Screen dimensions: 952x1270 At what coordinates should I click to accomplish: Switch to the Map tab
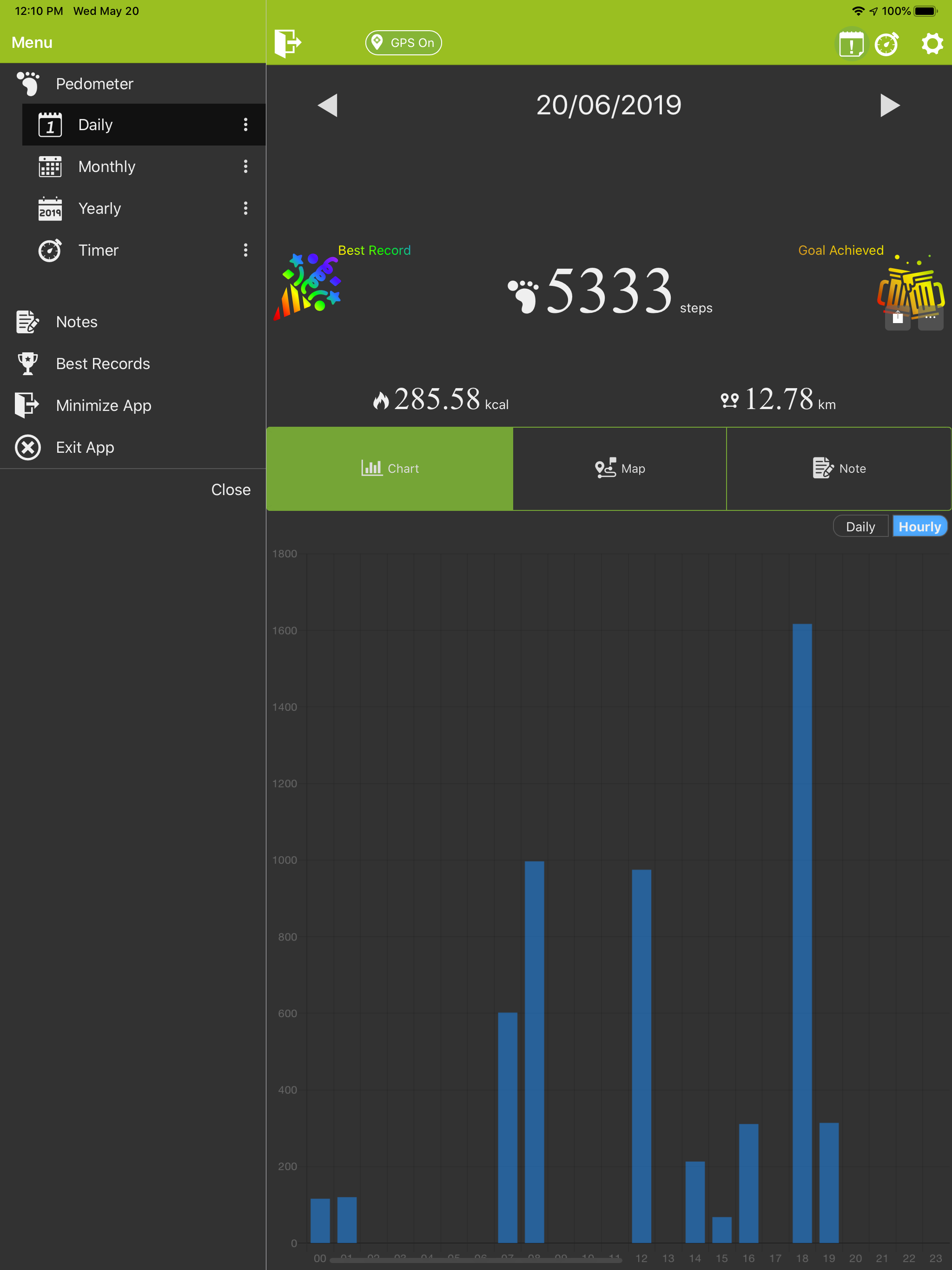pyautogui.click(x=620, y=469)
